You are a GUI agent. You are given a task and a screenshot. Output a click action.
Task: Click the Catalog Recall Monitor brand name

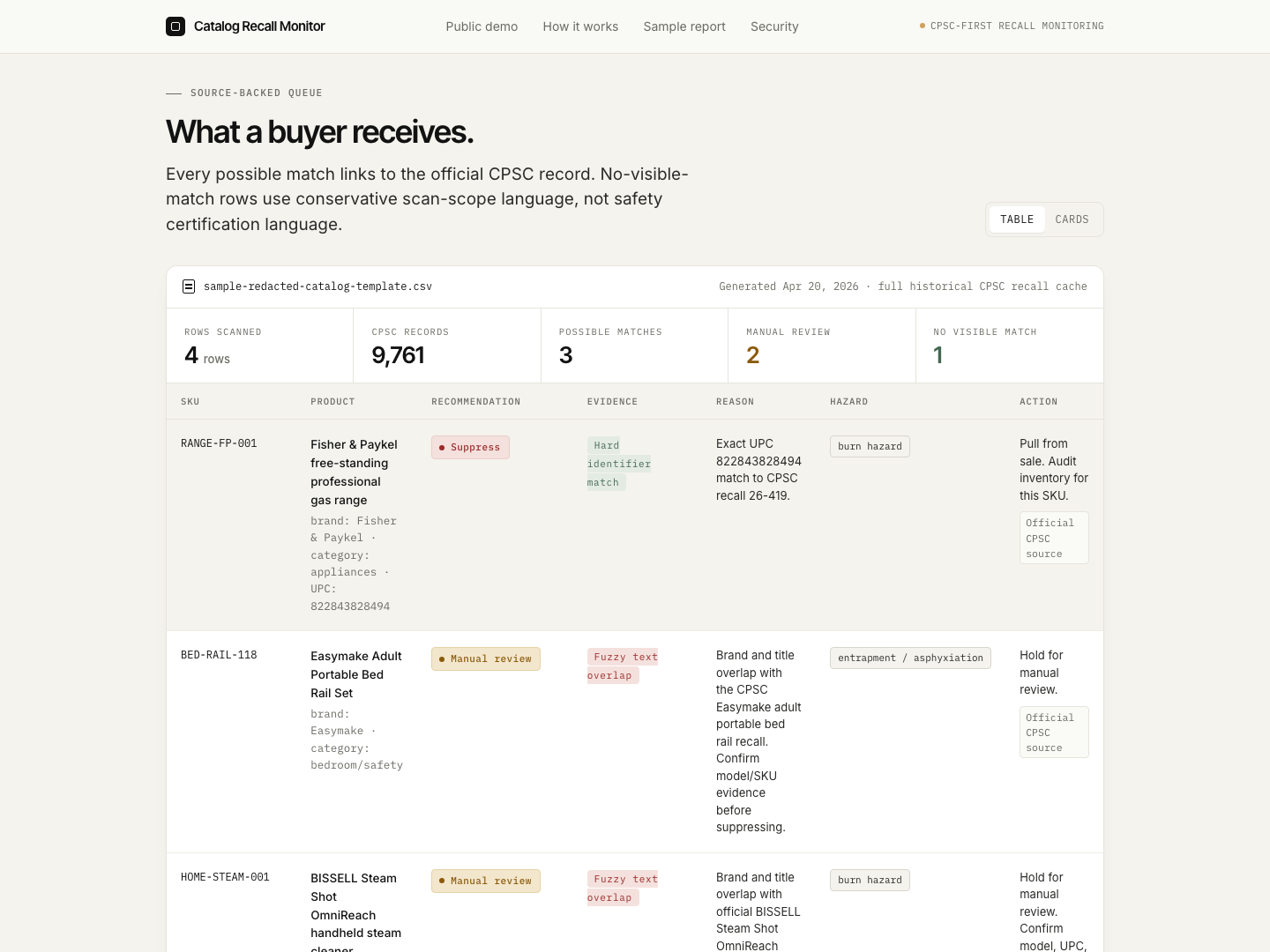(x=259, y=26)
